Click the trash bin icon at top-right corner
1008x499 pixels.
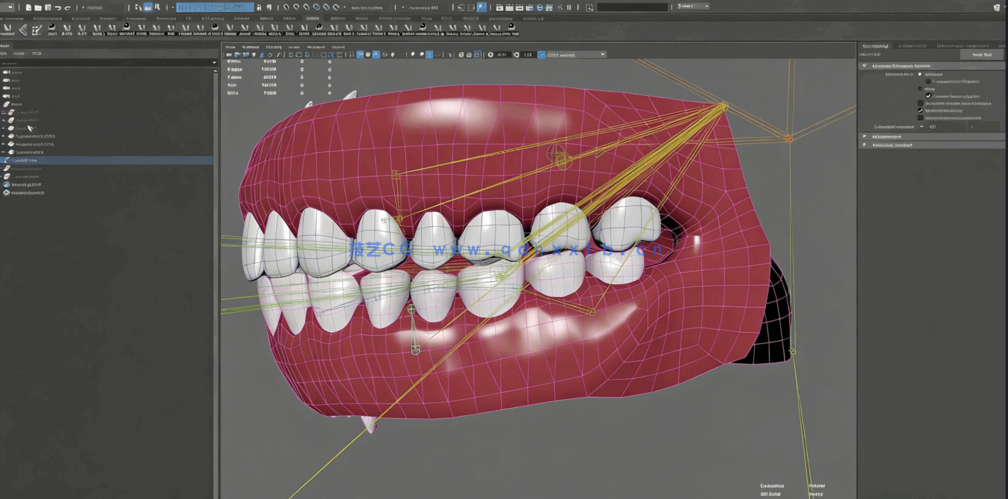(x=996, y=7)
